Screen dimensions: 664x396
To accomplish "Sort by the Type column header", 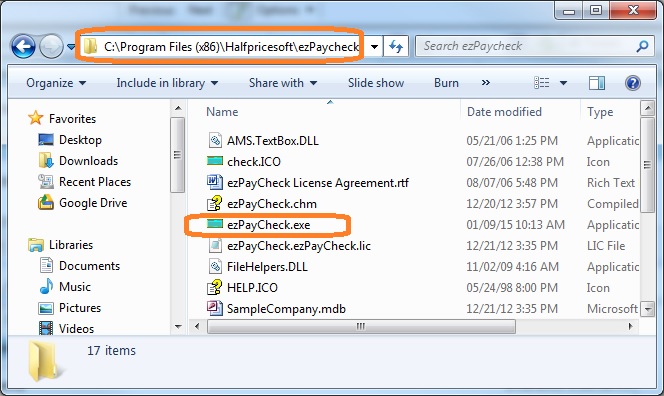I will coord(600,112).
